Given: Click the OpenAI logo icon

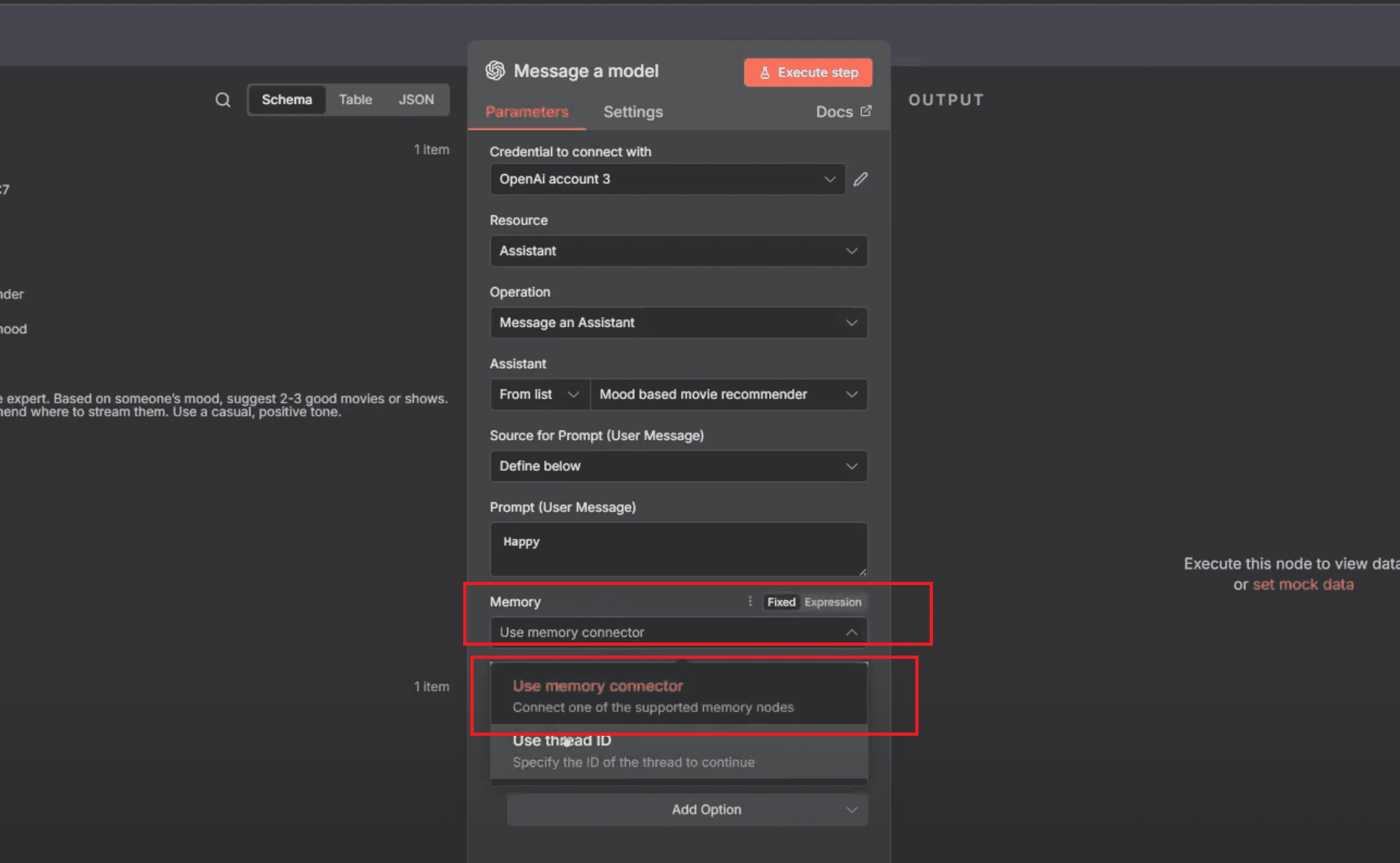Looking at the screenshot, I should [x=495, y=70].
